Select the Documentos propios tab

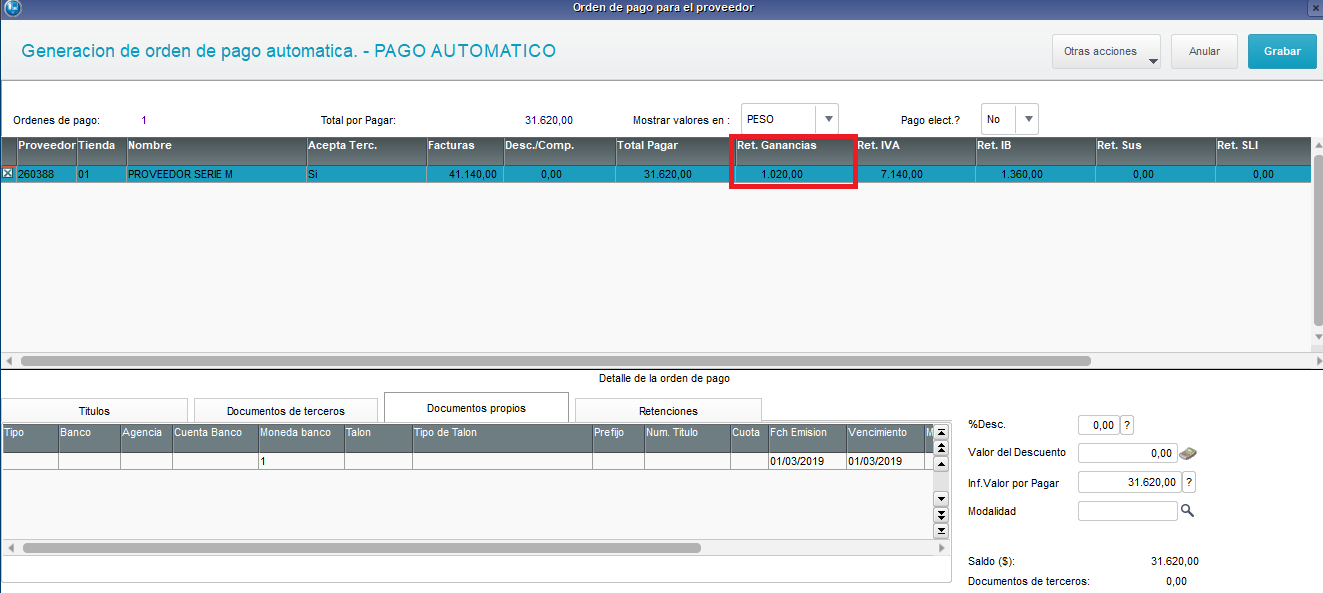tap(476, 408)
